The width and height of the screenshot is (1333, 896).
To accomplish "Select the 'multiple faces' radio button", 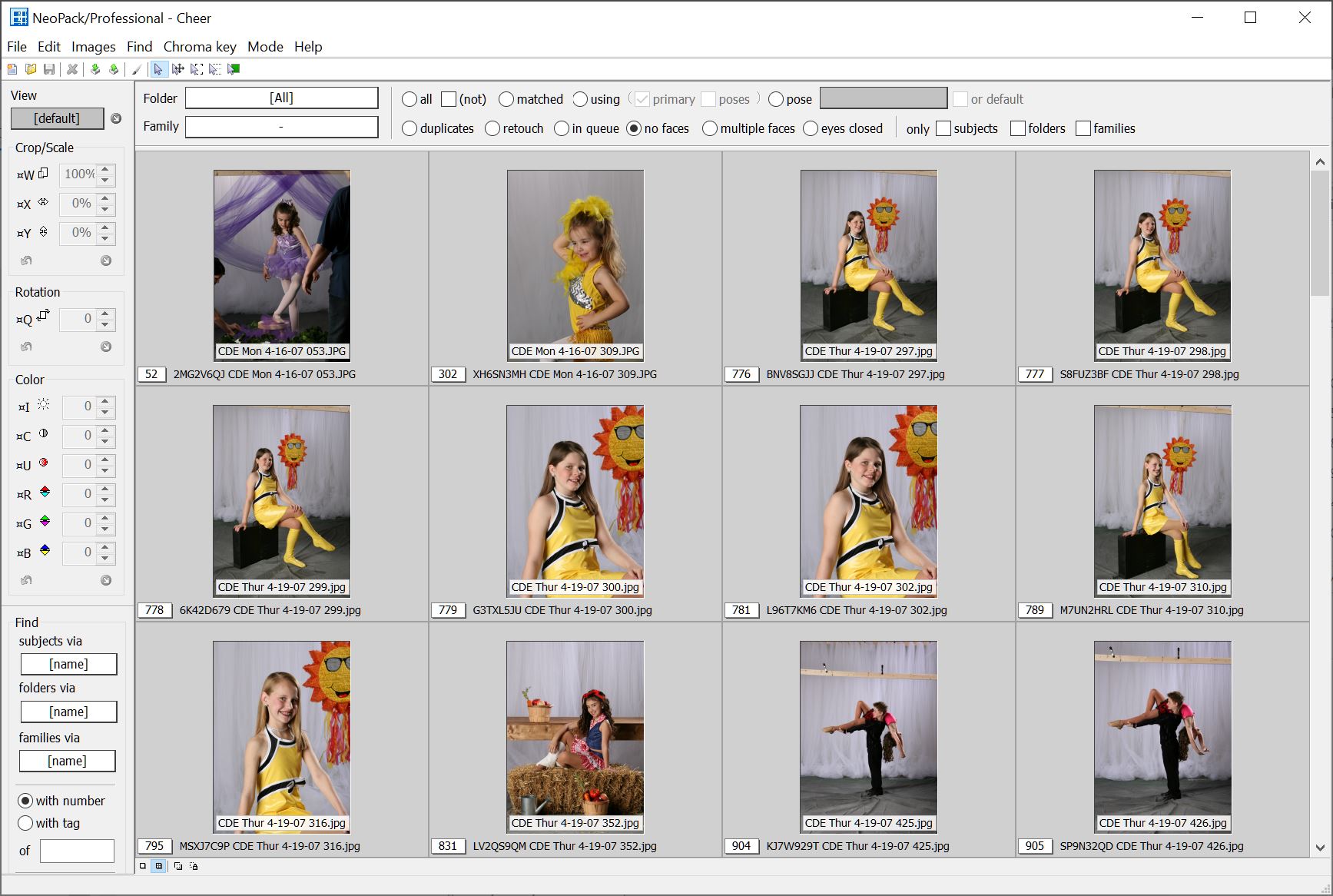I will tap(710, 128).
